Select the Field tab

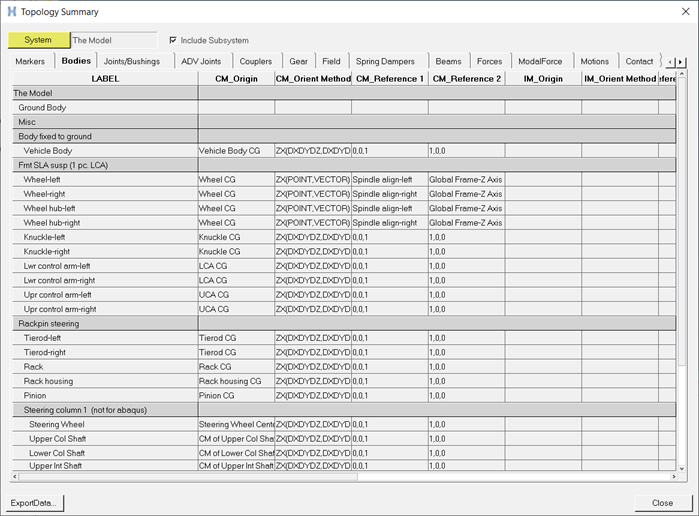331,62
